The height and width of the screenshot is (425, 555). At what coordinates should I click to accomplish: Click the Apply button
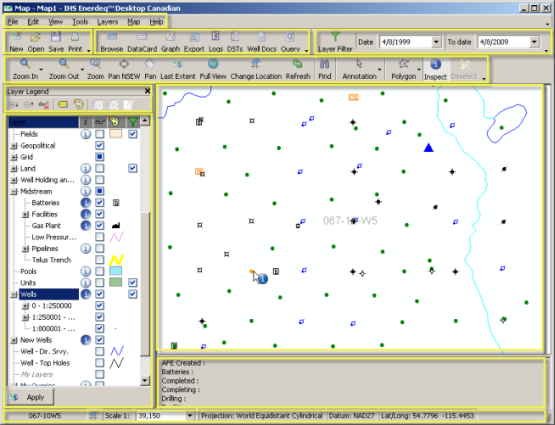[31, 397]
